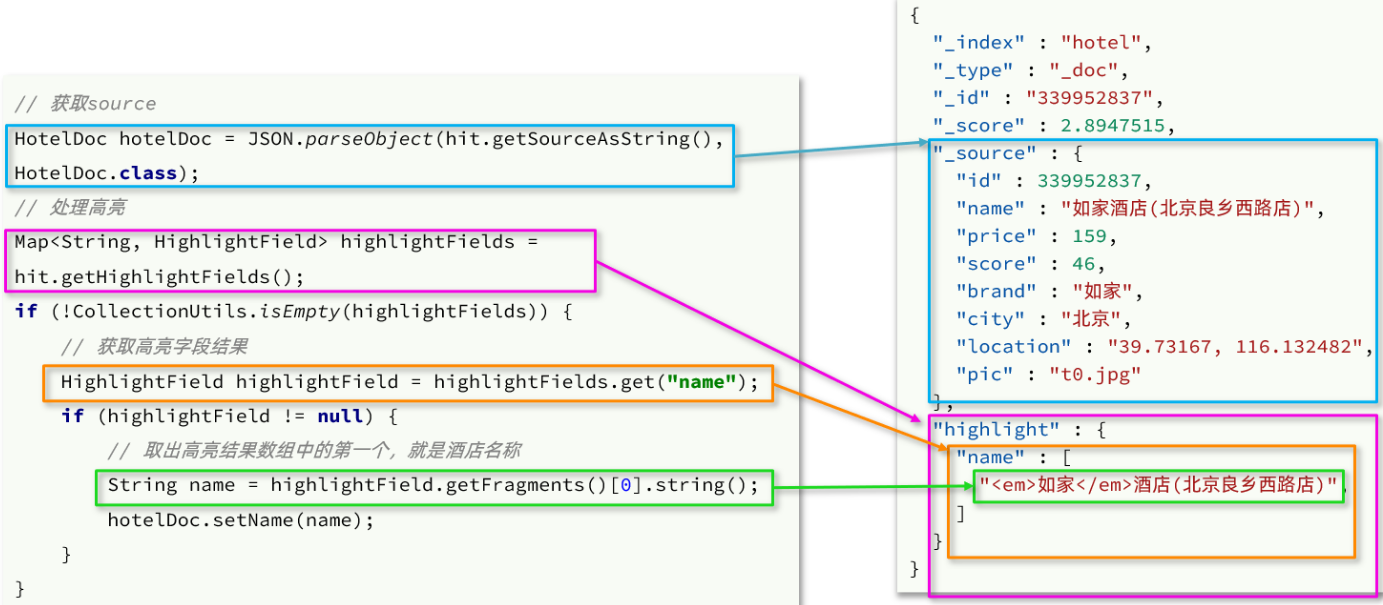Click the JSON key "location"
Screen dimensions: 1383x605
pos(1014,347)
